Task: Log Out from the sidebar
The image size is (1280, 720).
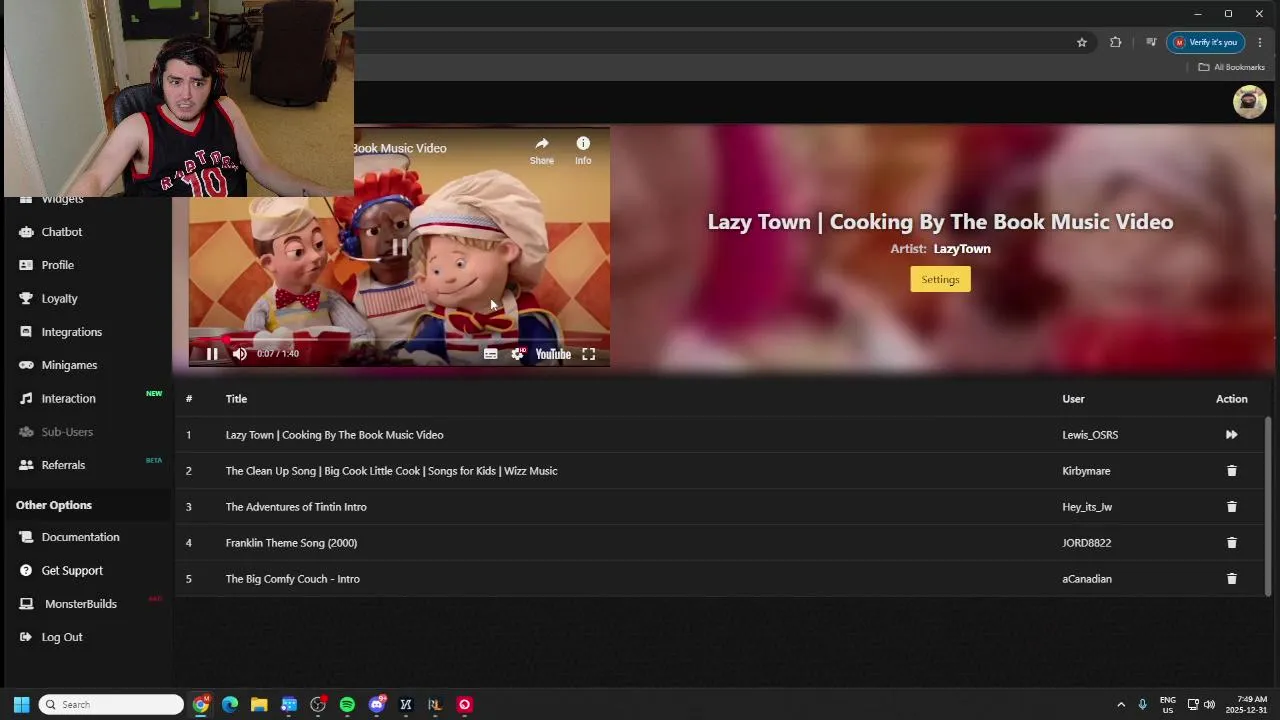Action: pos(62,637)
